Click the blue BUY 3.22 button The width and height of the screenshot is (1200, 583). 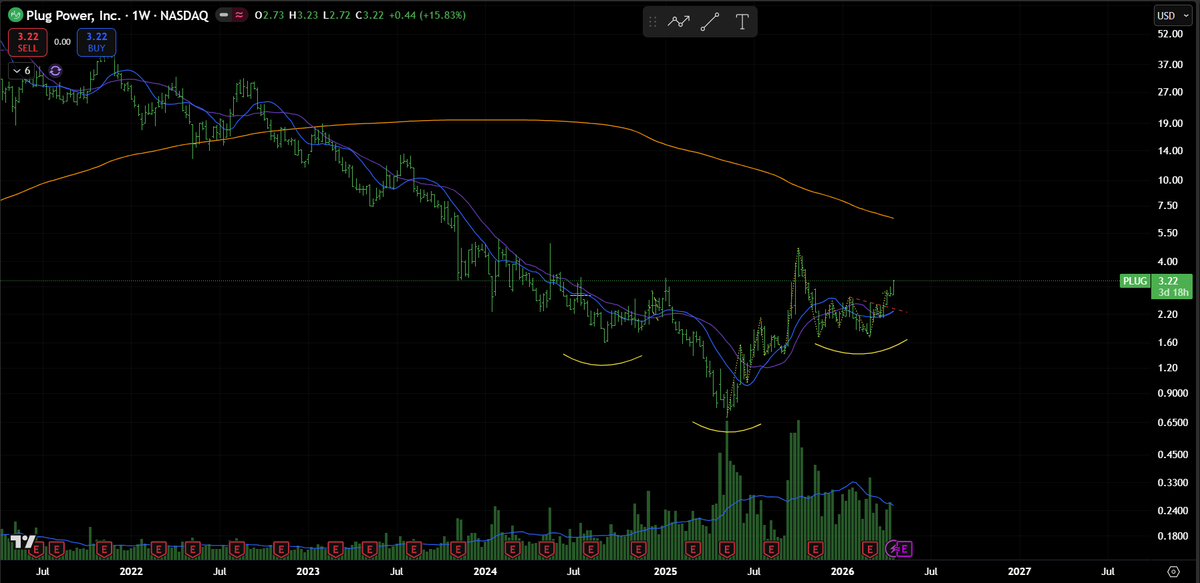tap(96, 42)
